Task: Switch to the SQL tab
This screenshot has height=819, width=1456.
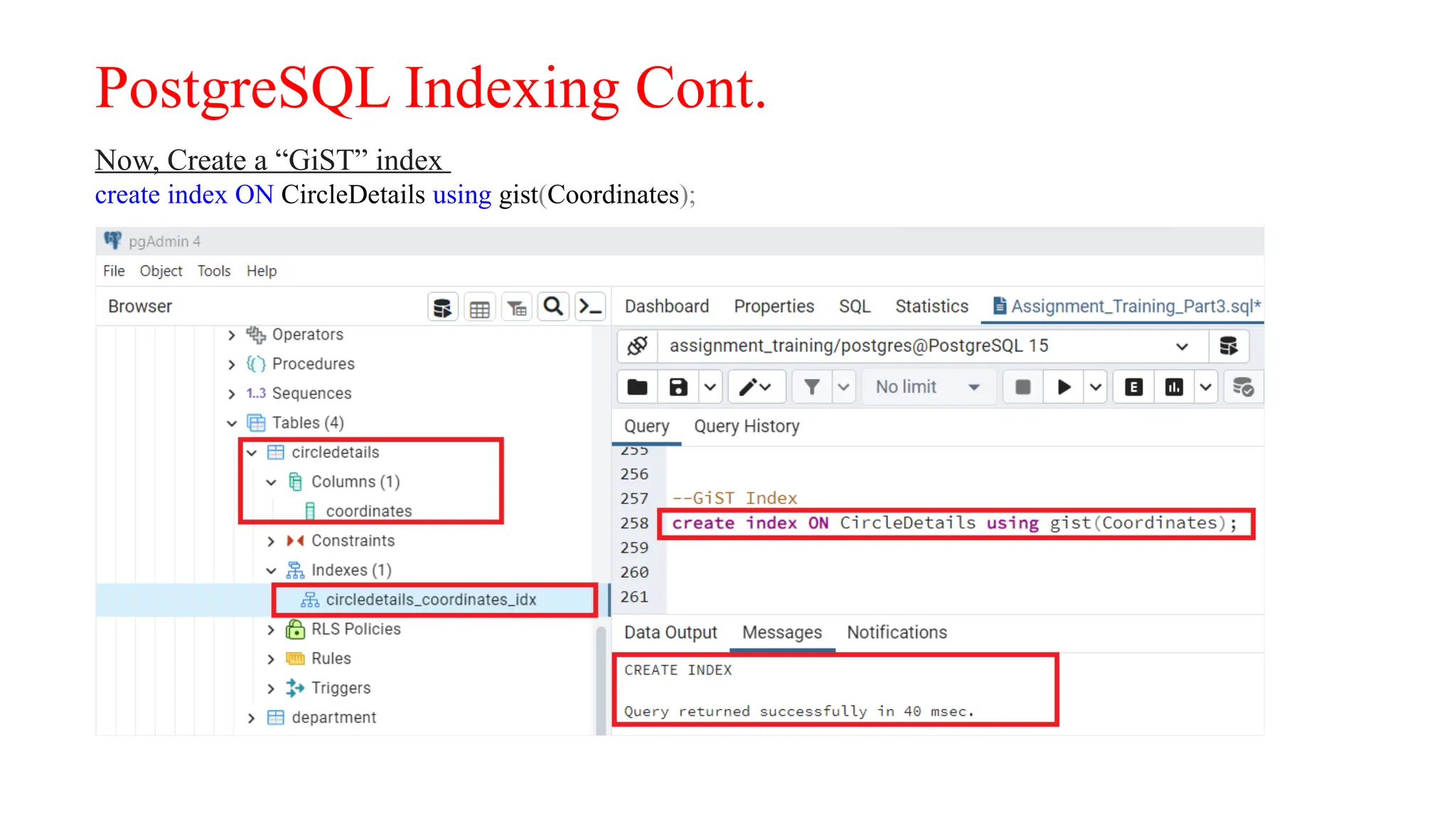Action: click(855, 306)
